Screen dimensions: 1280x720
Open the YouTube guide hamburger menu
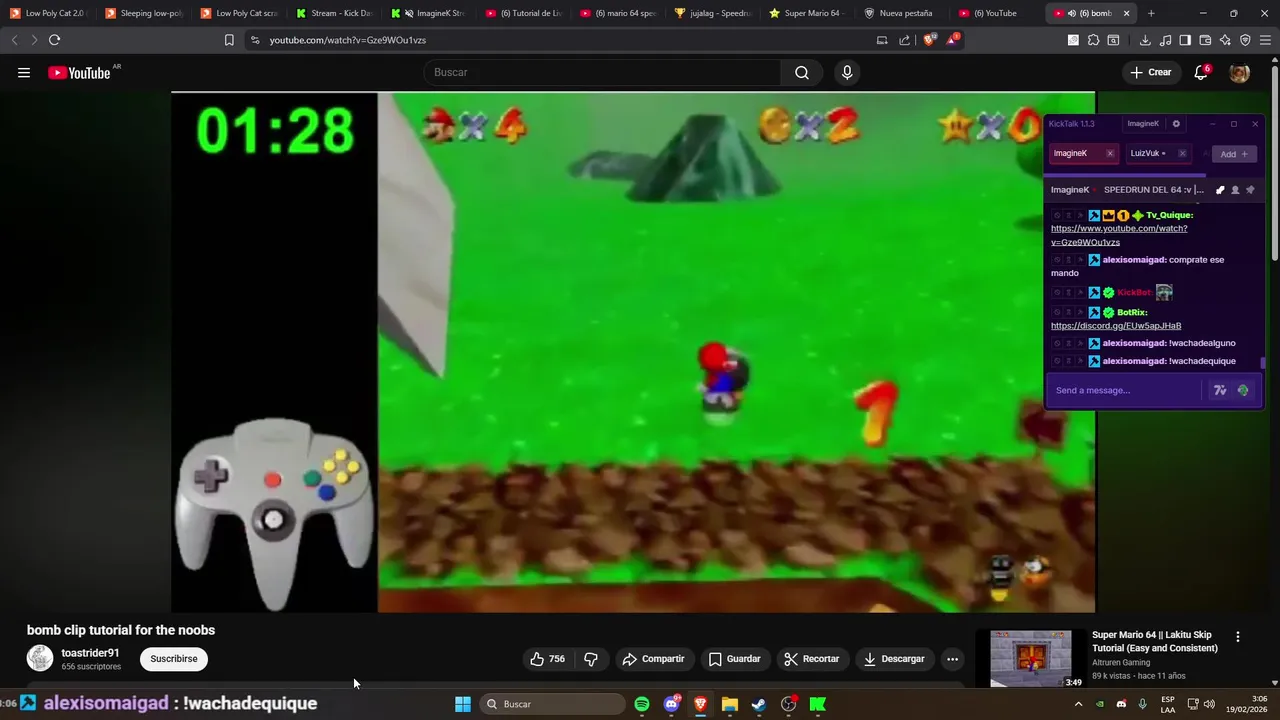(24, 72)
